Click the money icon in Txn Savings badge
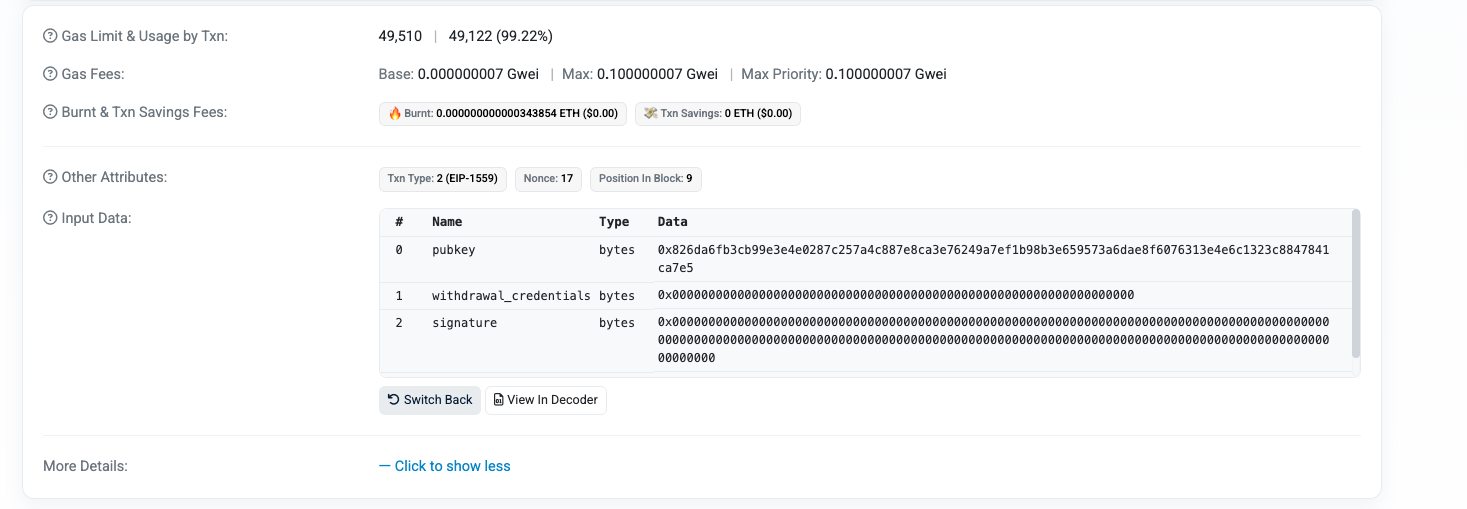The width and height of the screenshot is (1467, 509). click(x=650, y=114)
